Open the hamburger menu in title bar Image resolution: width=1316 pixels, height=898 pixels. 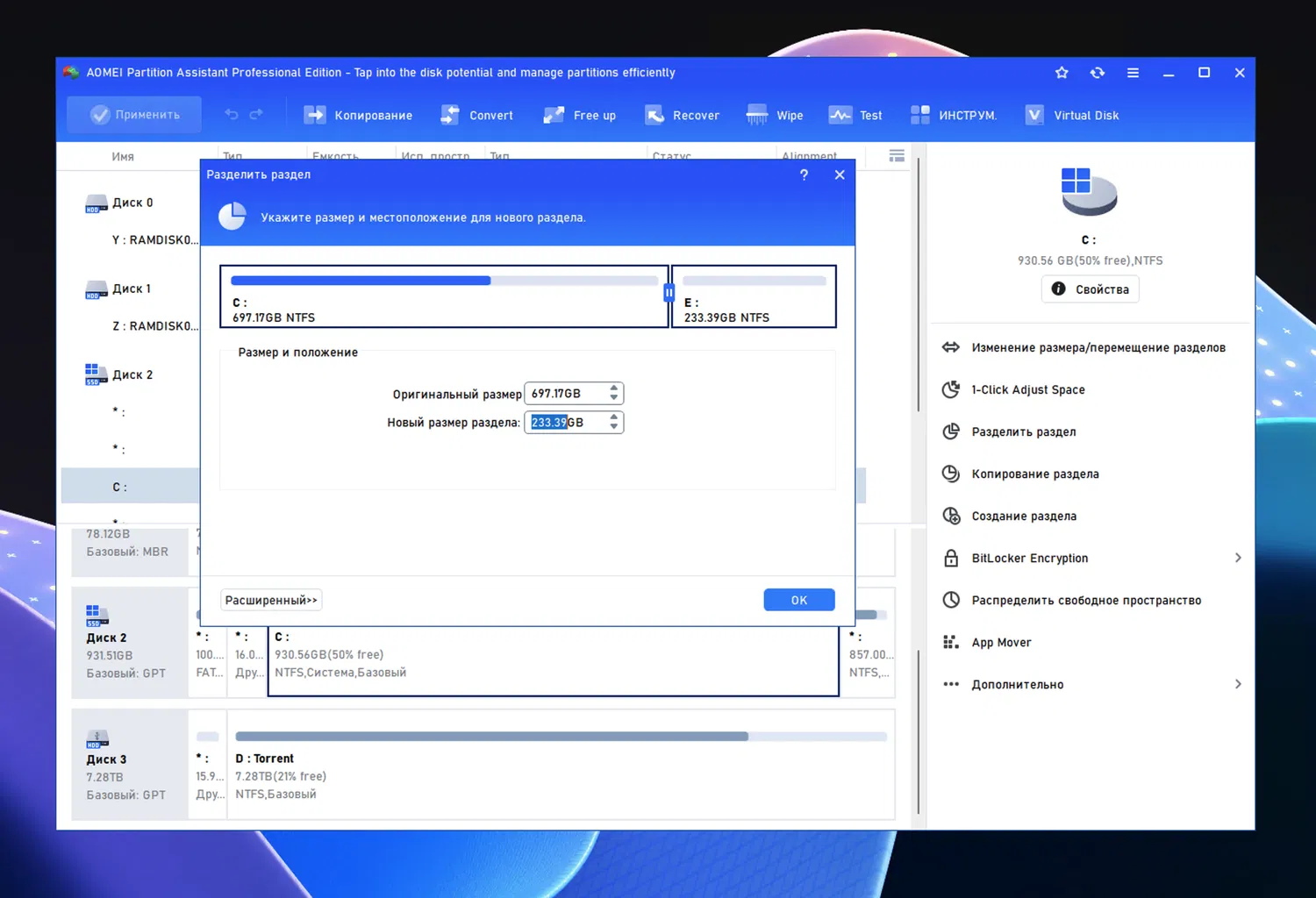coord(1133,73)
